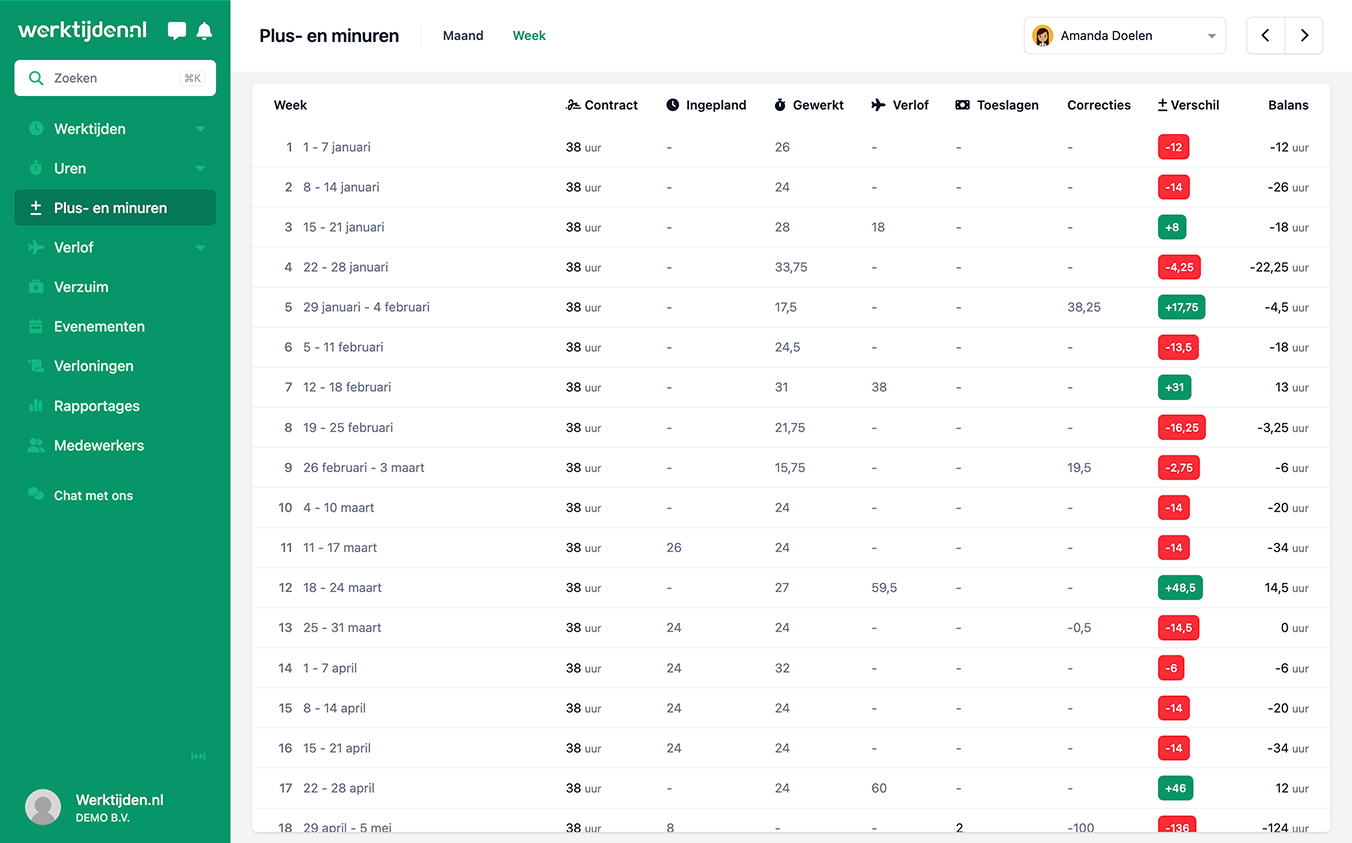Open the Medewerkers menu item

[115, 445]
